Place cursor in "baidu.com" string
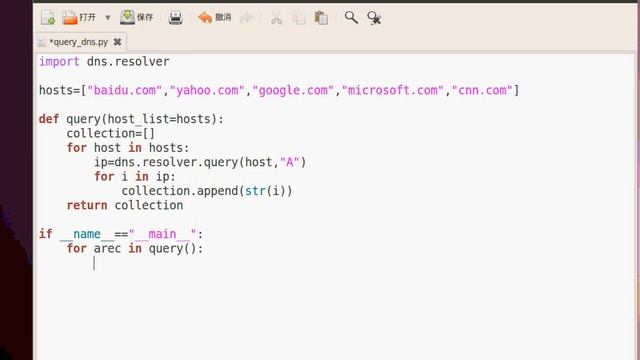 [x=125, y=90]
